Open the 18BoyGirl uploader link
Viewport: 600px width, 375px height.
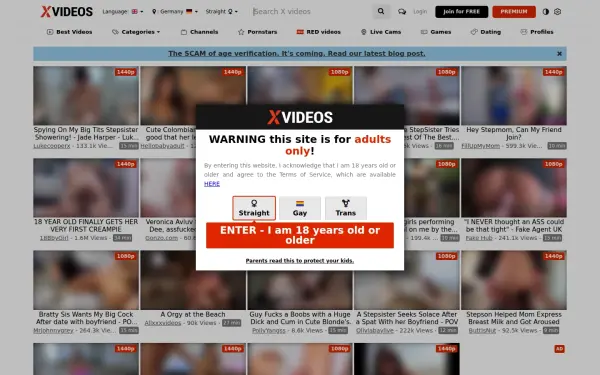(54, 238)
